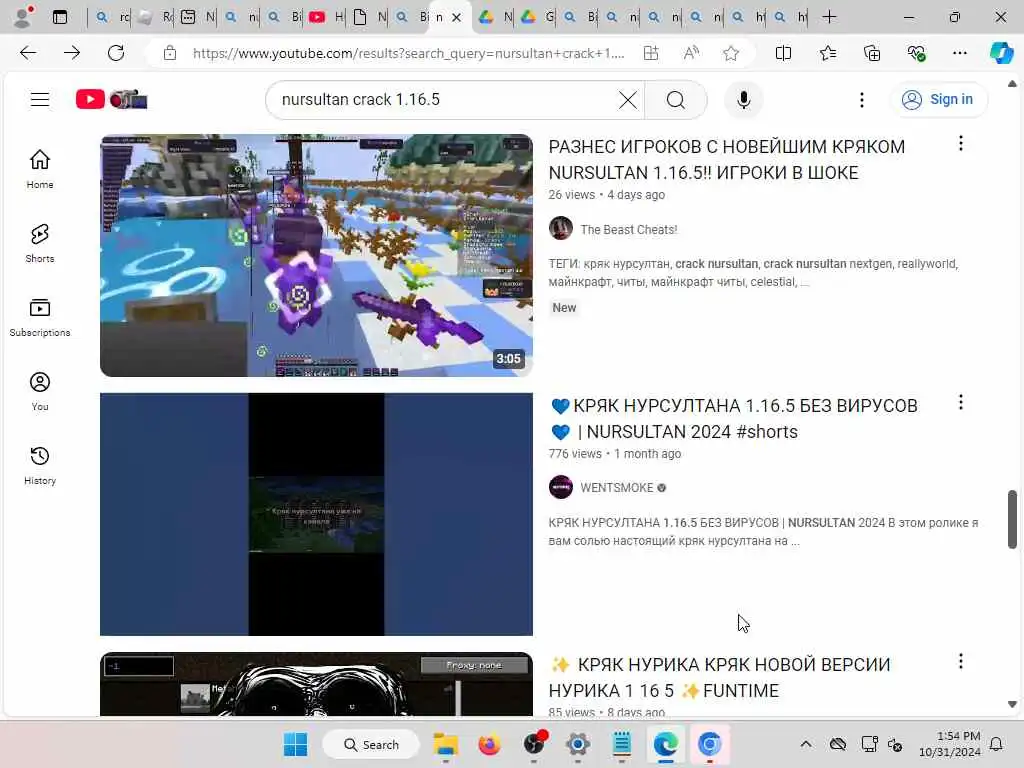Click the YouTube URL address bar
This screenshot has height=768, width=1024.
tap(408, 53)
